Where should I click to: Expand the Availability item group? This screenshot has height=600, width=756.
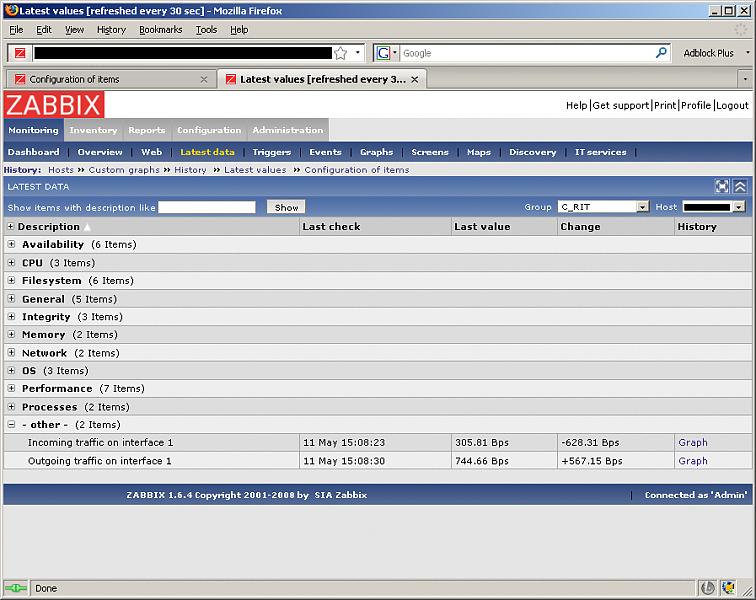[x=12, y=245]
